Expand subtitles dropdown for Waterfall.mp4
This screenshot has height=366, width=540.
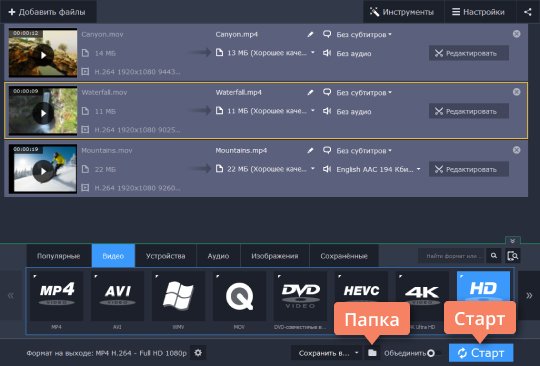click(x=364, y=93)
